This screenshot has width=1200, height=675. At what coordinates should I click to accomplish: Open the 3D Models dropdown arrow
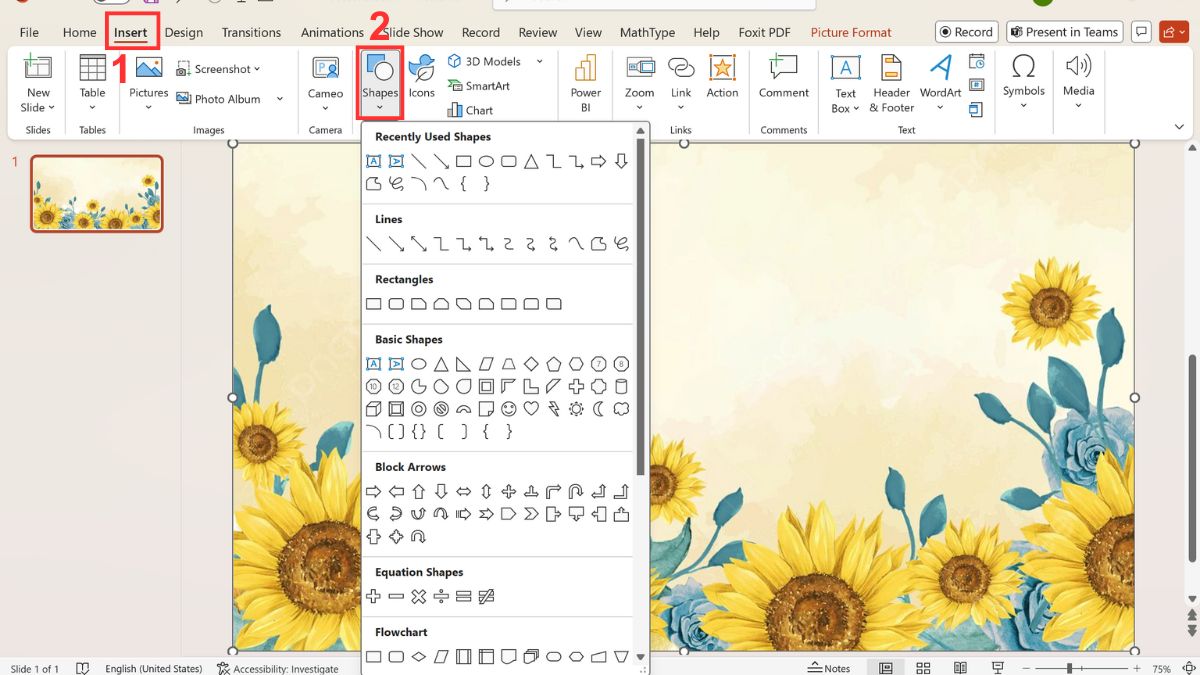click(x=540, y=62)
